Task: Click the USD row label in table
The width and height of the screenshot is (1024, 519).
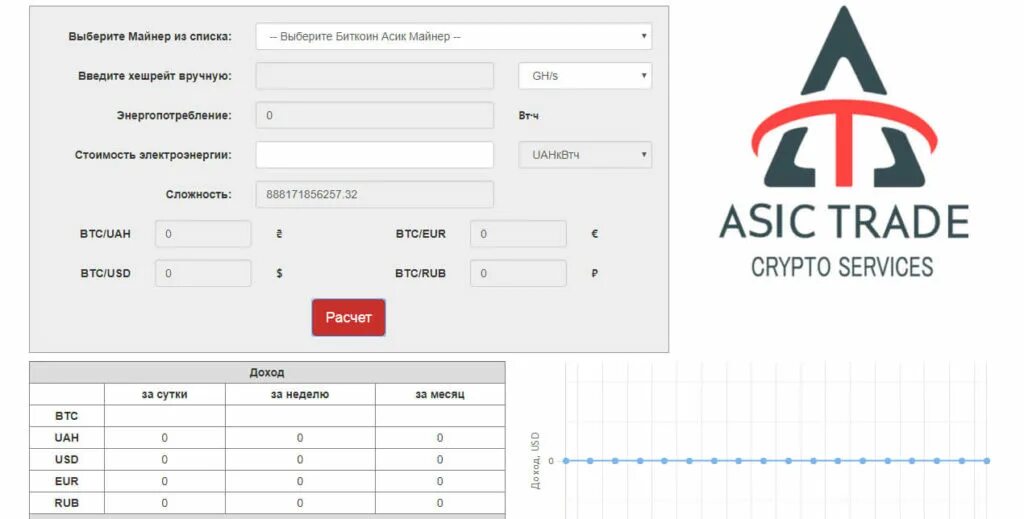Action: (67, 460)
